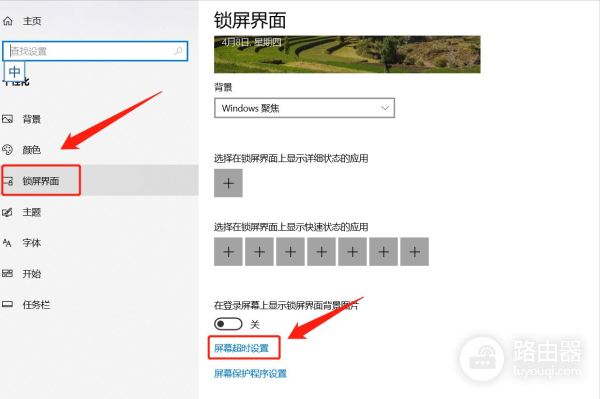The width and height of the screenshot is (600, 399).
Task: Click the 背景 picture icon in sidebar
Action: (7, 119)
